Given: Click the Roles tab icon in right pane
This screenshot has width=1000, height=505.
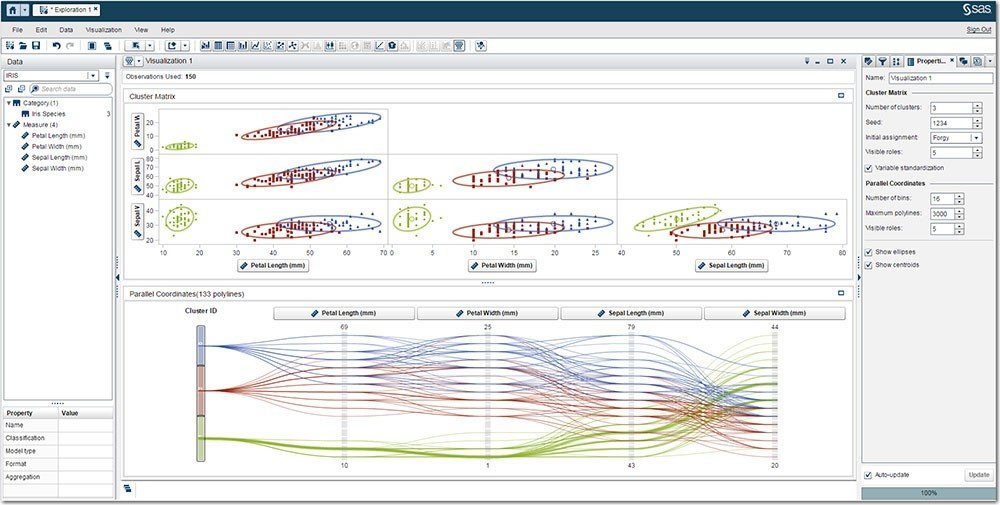Looking at the screenshot, I should (869, 62).
